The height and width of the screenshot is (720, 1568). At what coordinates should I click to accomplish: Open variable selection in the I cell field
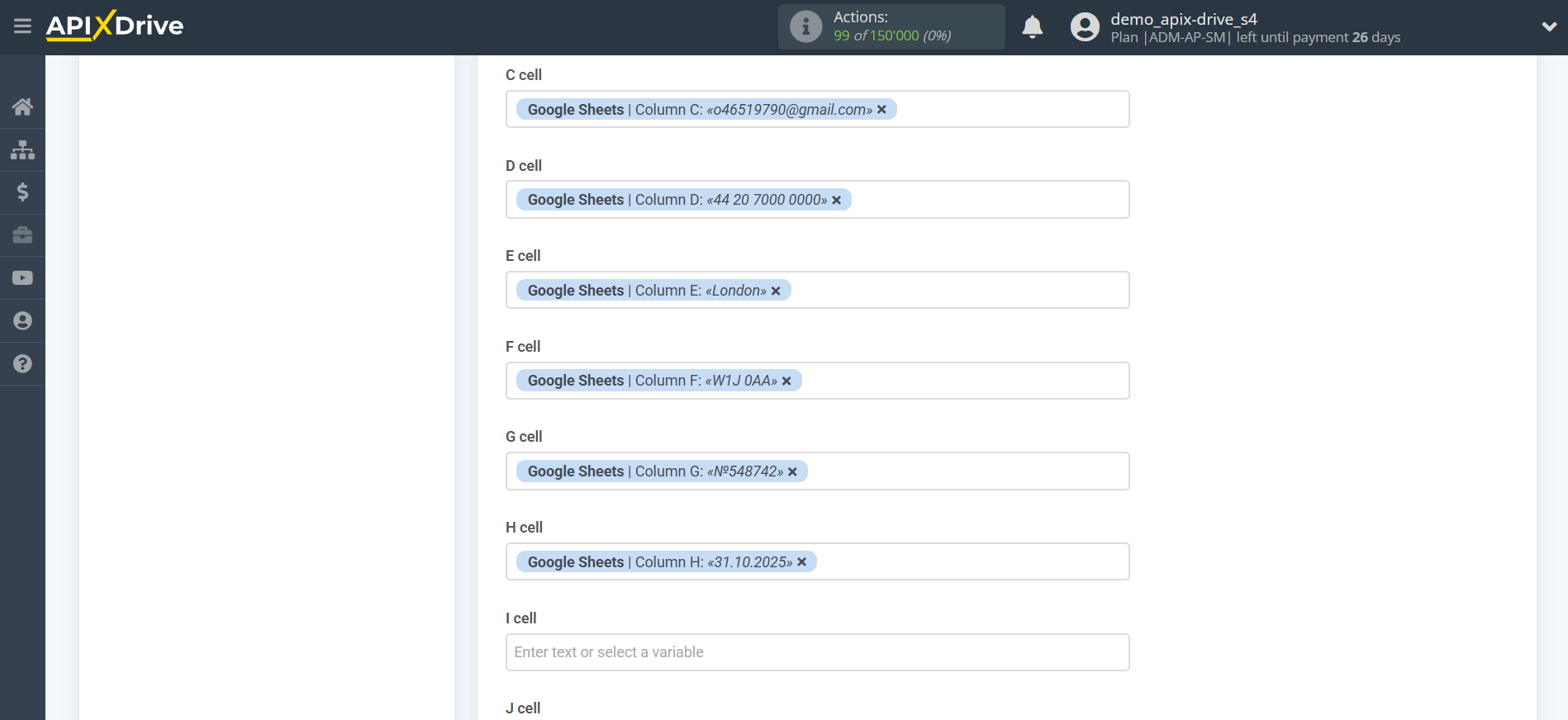click(817, 652)
